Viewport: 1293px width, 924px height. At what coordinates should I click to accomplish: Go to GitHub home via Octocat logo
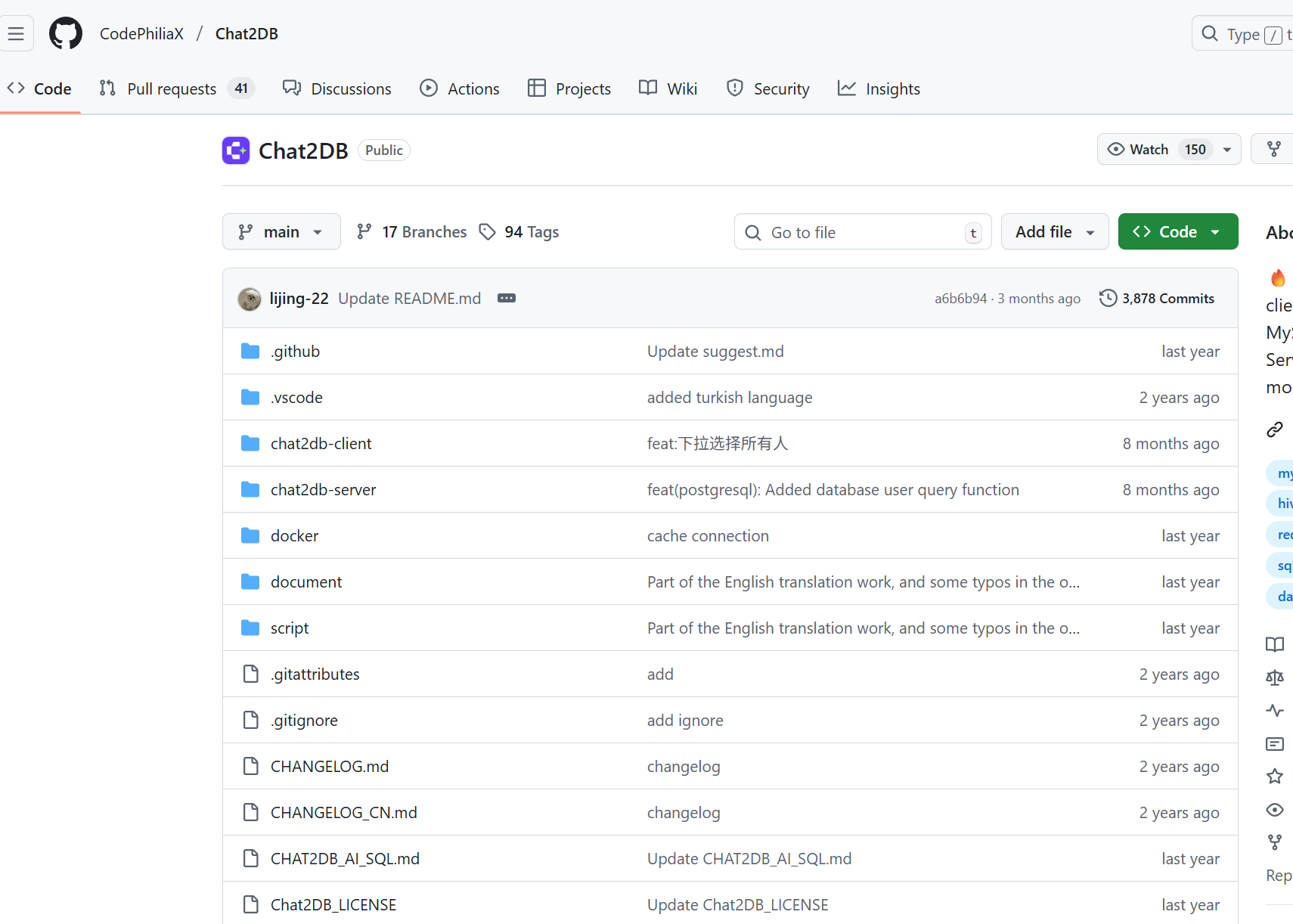pos(66,33)
